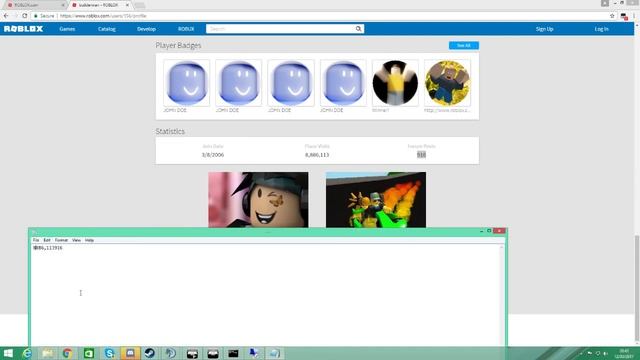
Task: Close the builderman - ROBLOX tab
Action: [127, 5]
